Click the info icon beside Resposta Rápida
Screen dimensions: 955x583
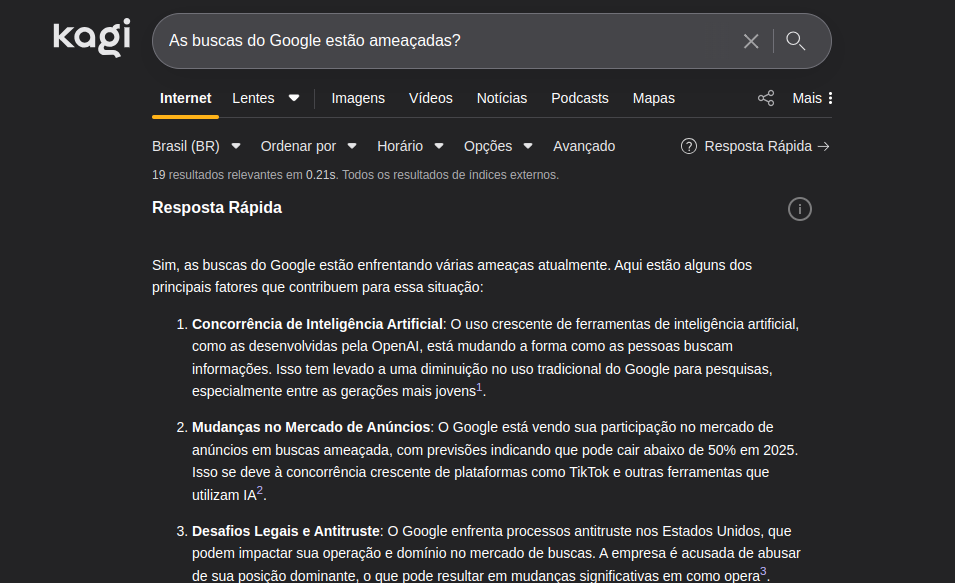click(800, 209)
